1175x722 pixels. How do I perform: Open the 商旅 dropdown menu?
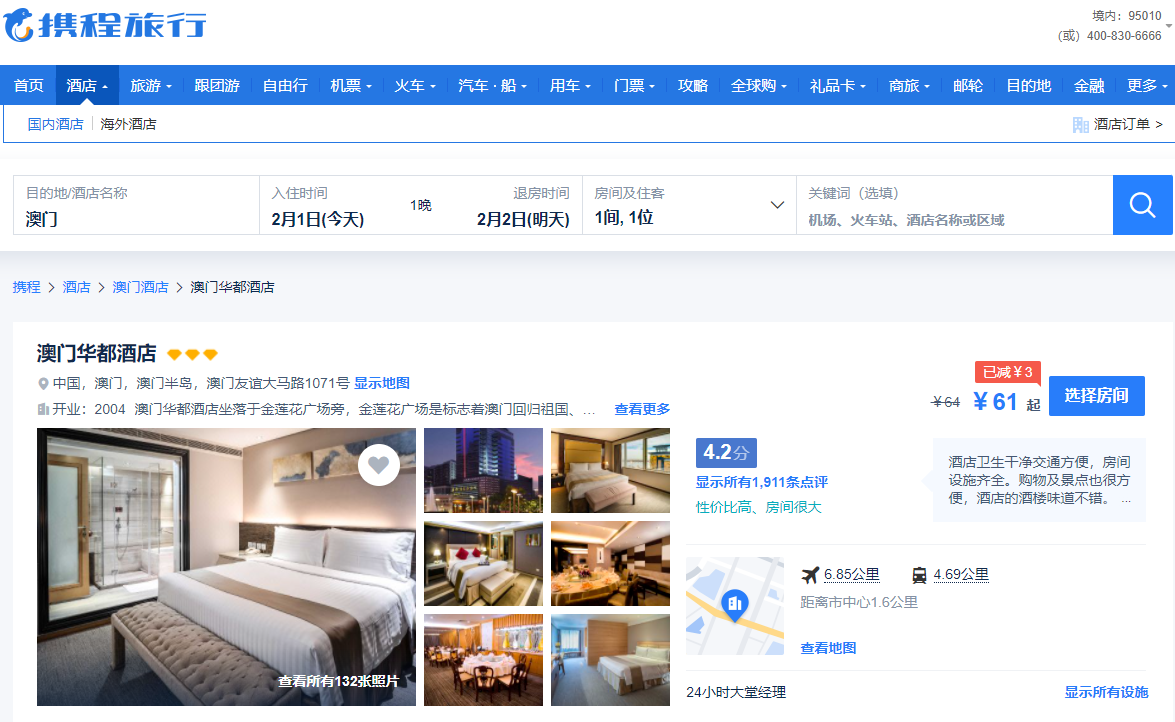(910, 85)
